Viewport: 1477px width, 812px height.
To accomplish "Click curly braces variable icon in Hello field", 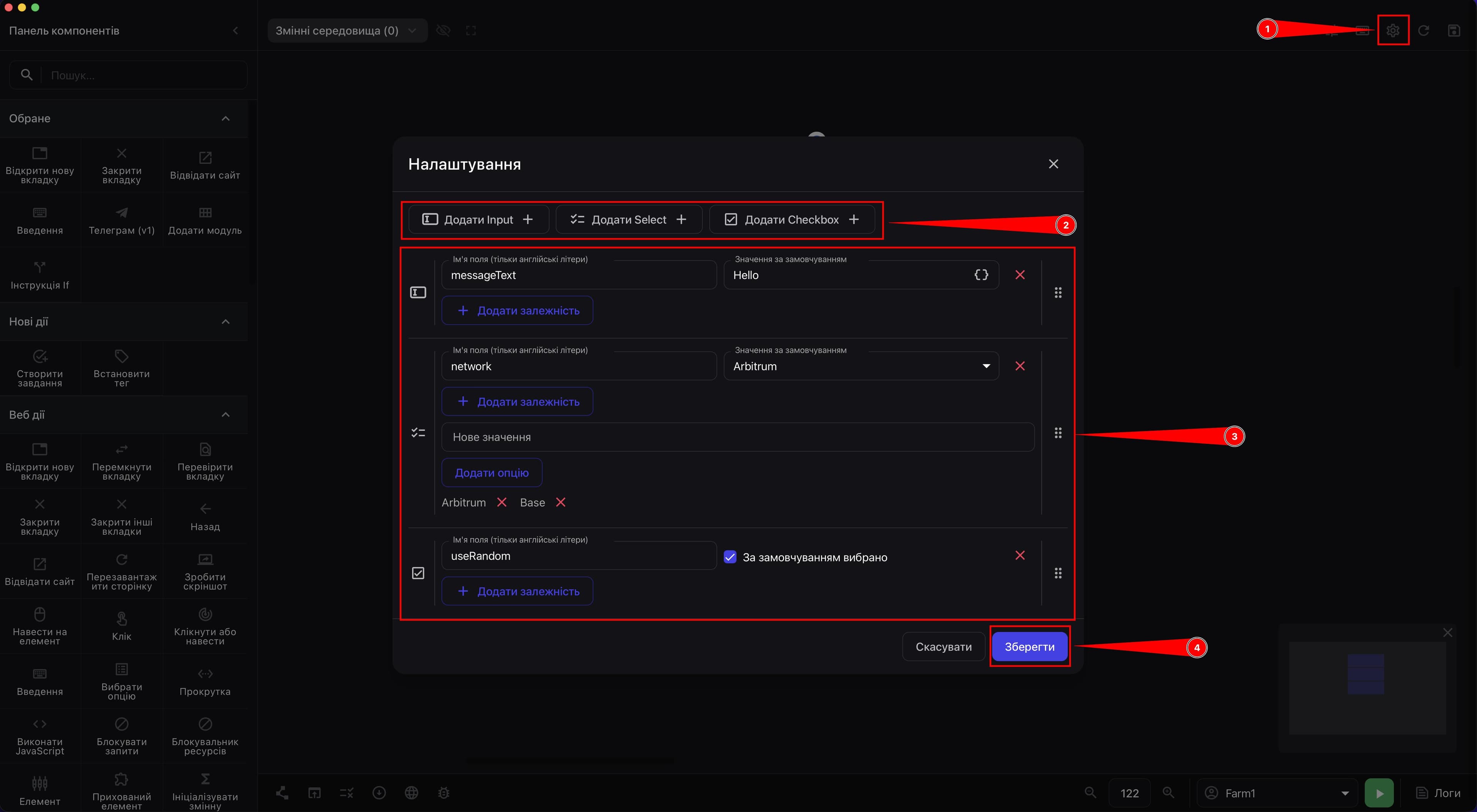I will 981,275.
